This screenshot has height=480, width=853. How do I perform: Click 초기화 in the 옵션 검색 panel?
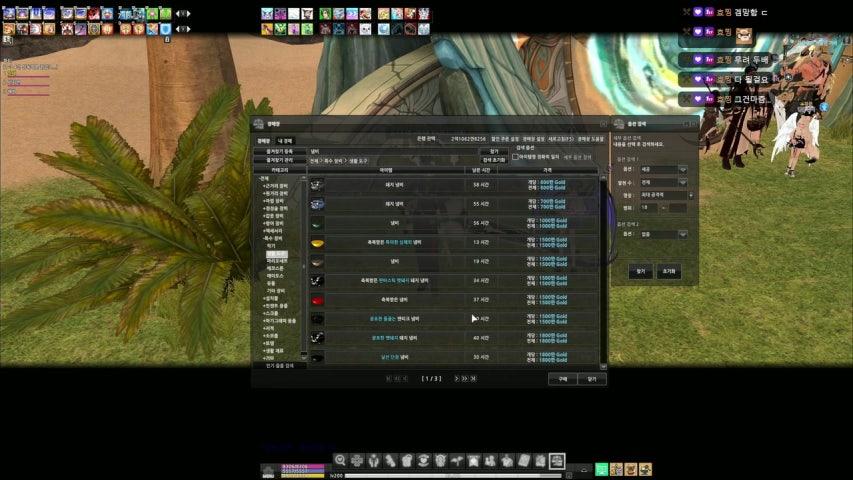669,272
